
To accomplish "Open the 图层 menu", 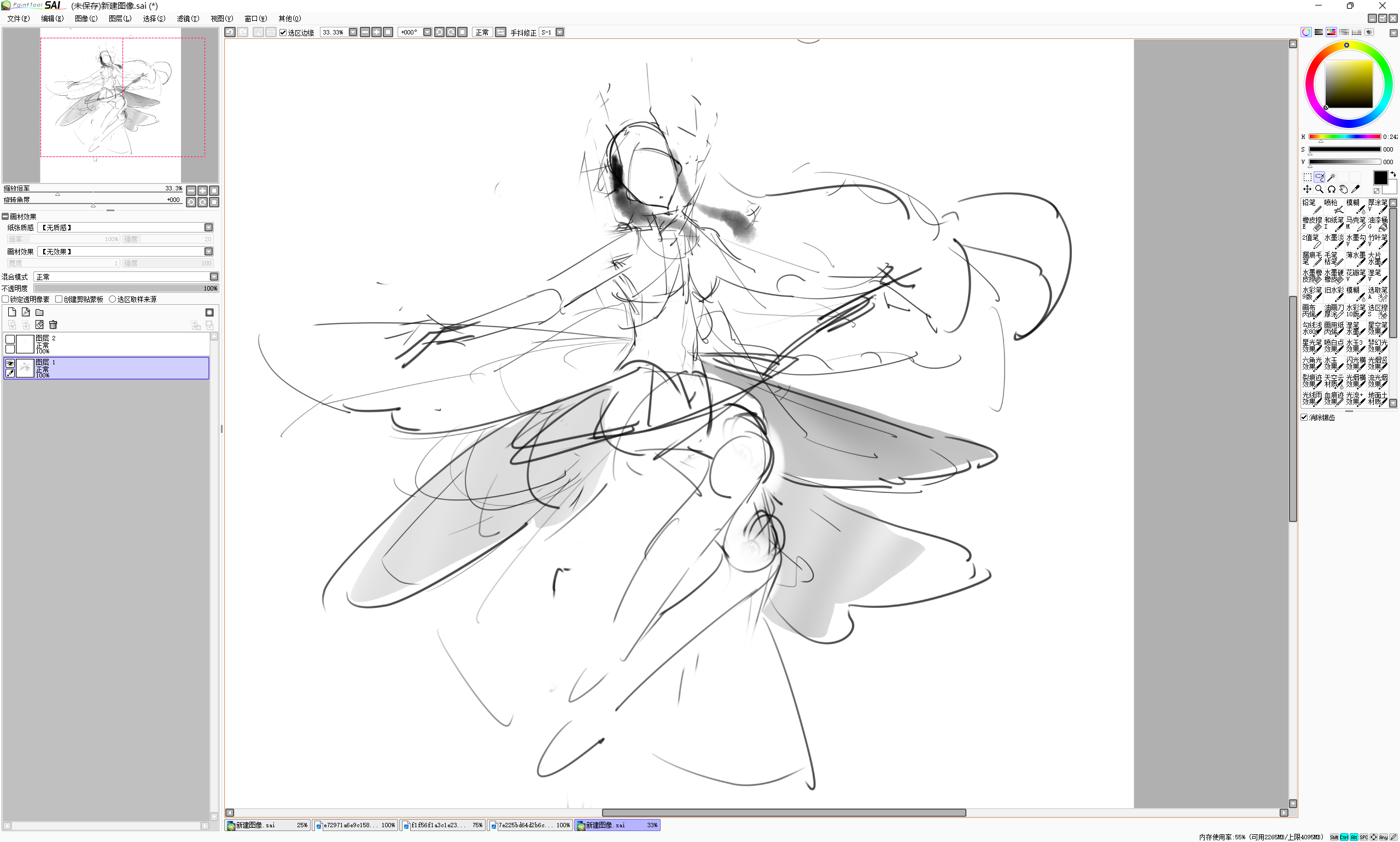I will [x=120, y=19].
